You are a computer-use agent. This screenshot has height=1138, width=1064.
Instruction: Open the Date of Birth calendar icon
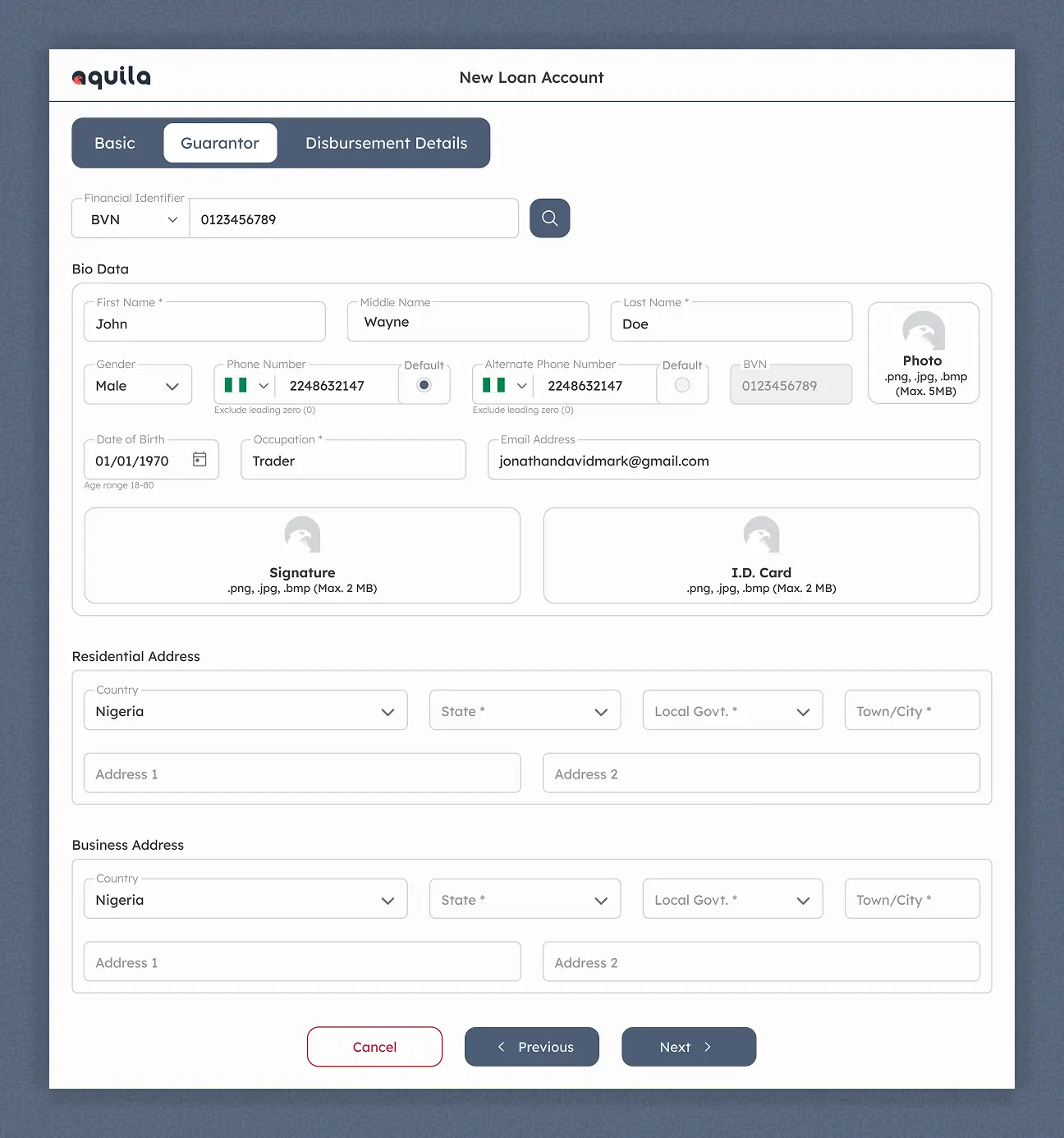point(199,459)
